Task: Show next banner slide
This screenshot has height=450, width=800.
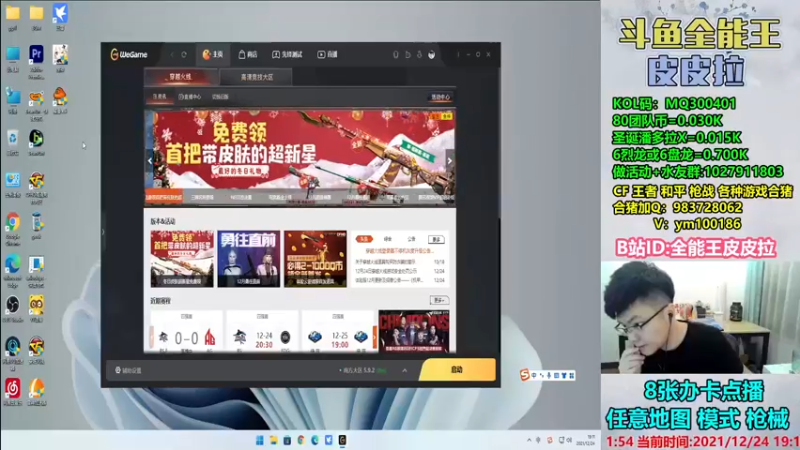Action: 449,161
